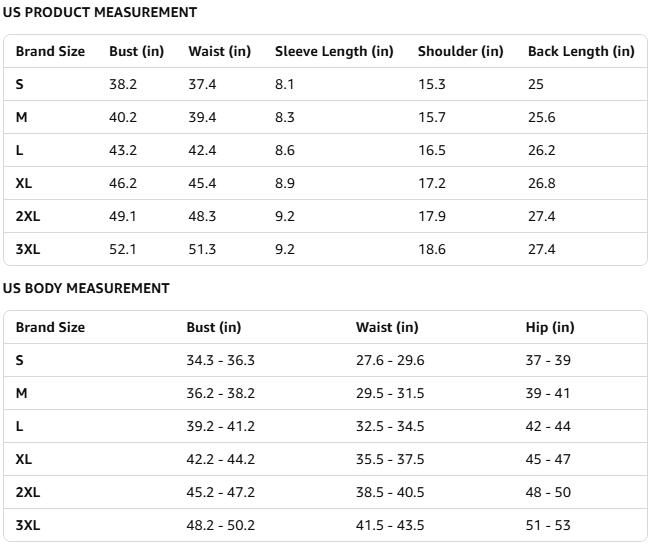Click the 39.4 waist value for size M
Image resolution: width=655 pixels, height=546 pixels.
pos(202,117)
